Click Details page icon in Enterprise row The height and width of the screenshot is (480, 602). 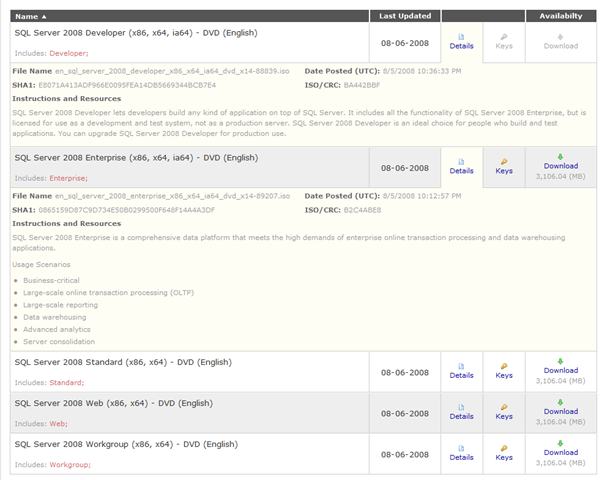[461, 162]
